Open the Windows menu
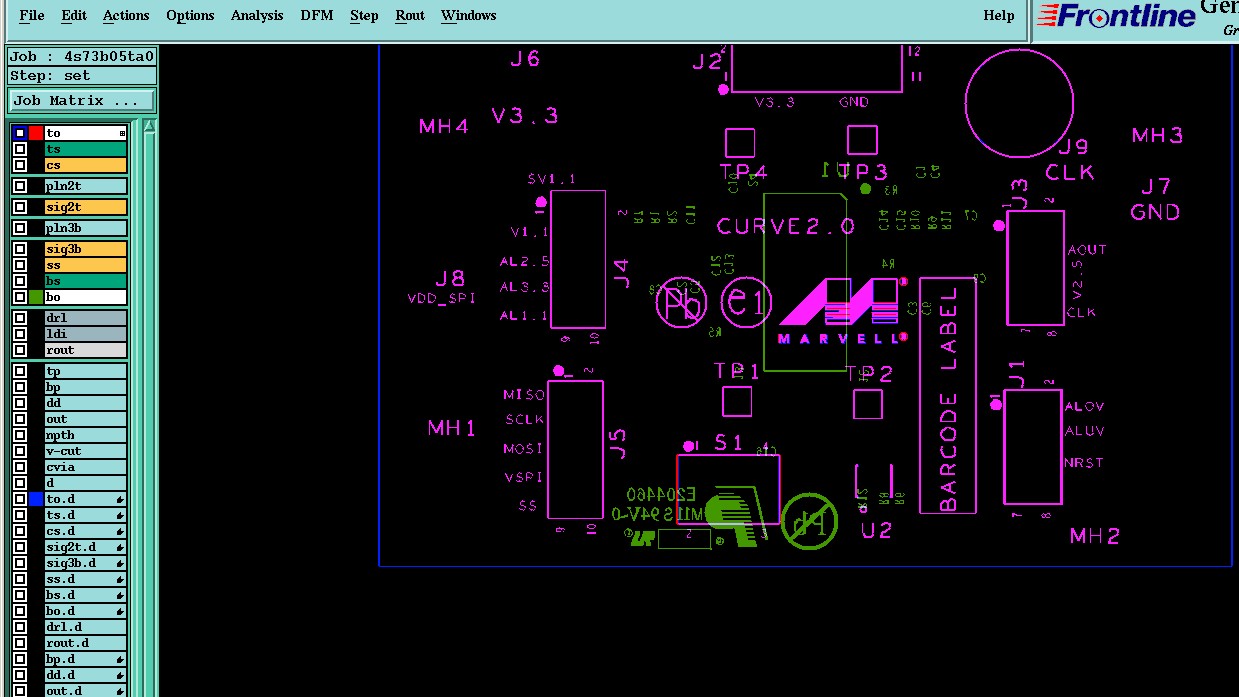This screenshot has height=697, width=1239. tap(469, 15)
